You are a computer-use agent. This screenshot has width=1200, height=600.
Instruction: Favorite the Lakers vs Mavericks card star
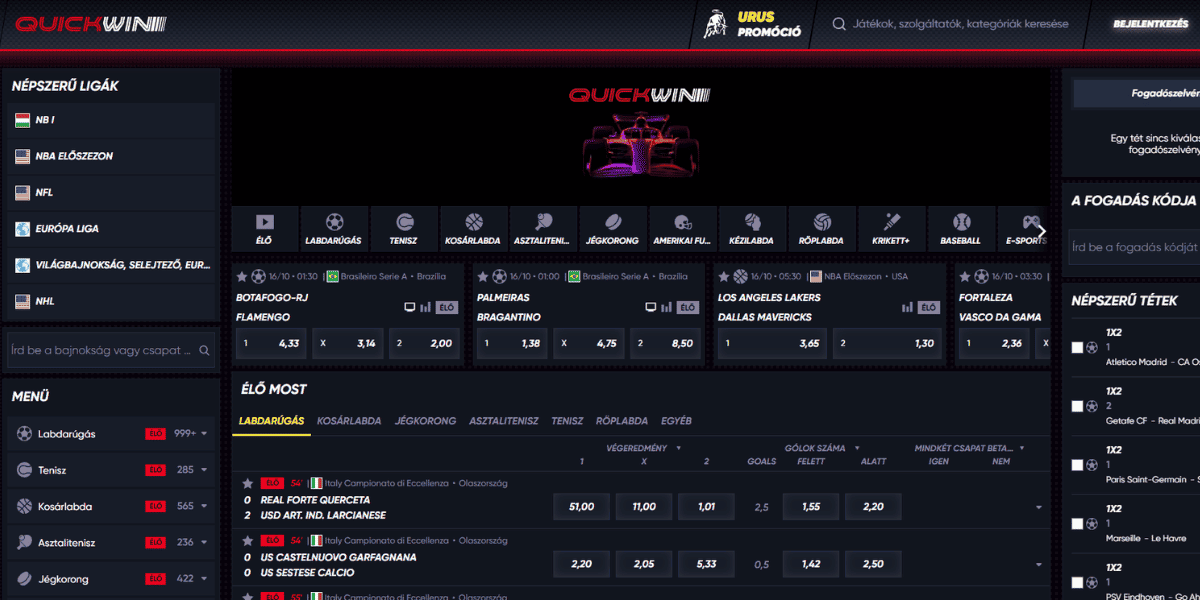(724, 276)
